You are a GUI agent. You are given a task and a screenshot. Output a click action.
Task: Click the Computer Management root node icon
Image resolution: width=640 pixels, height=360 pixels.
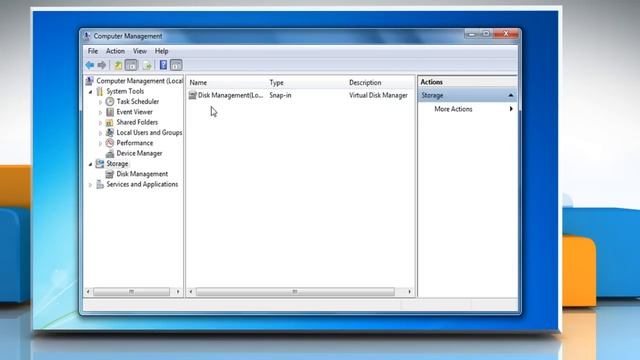pos(89,81)
